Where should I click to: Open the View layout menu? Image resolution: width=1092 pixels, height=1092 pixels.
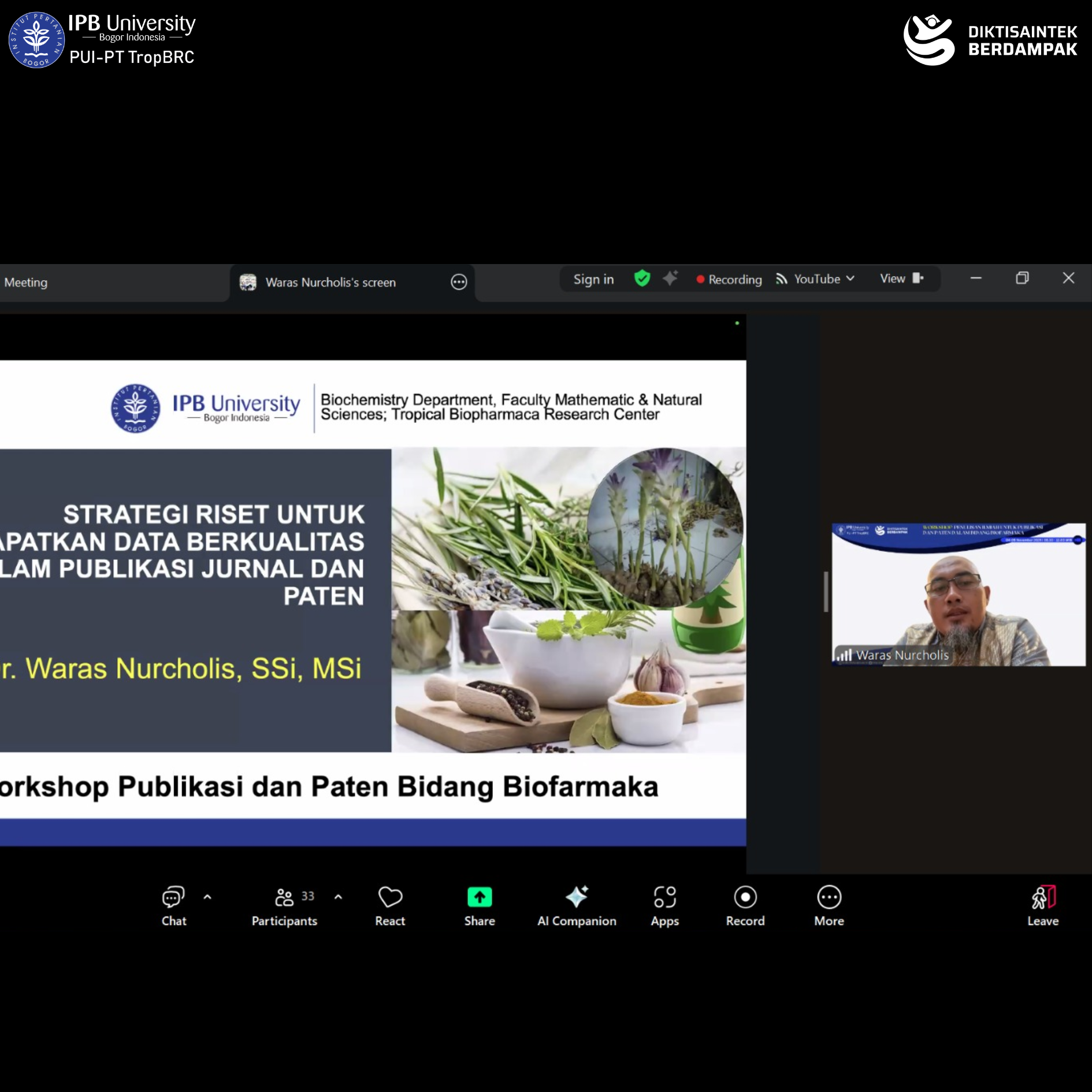tap(901, 279)
